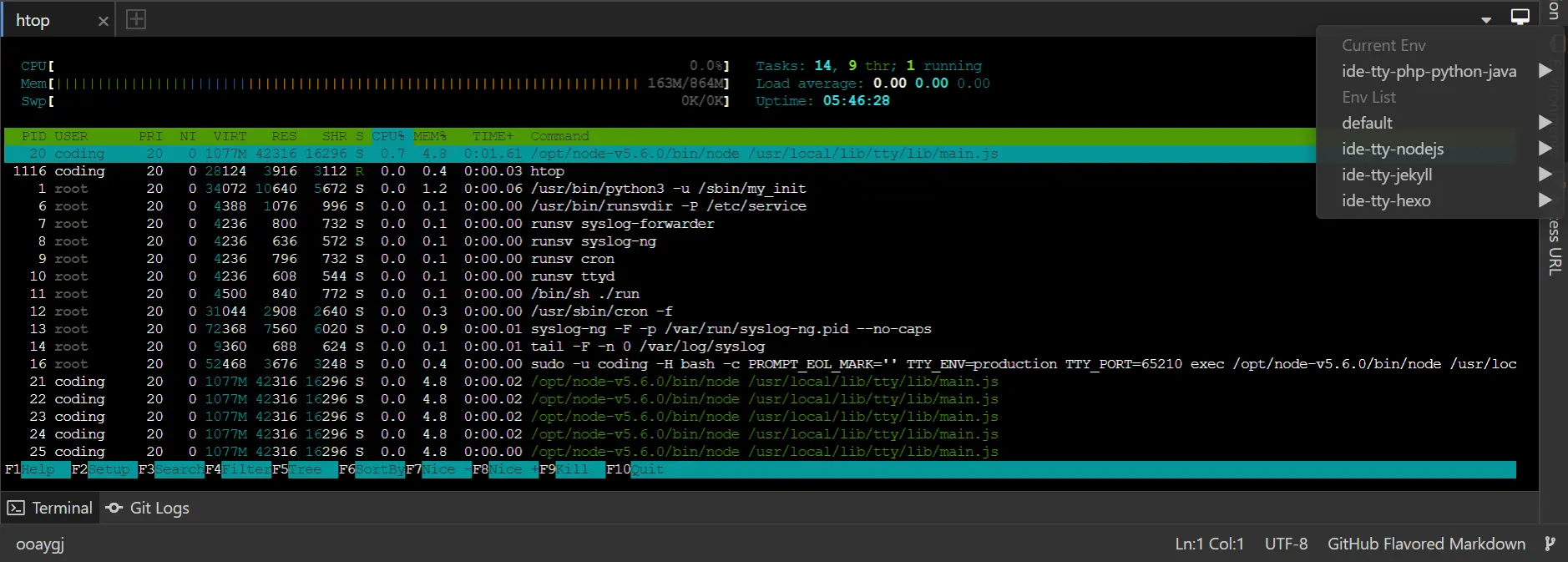
Task: Select the /usr/sbin/cron -f row
Action: tap(760, 311)
